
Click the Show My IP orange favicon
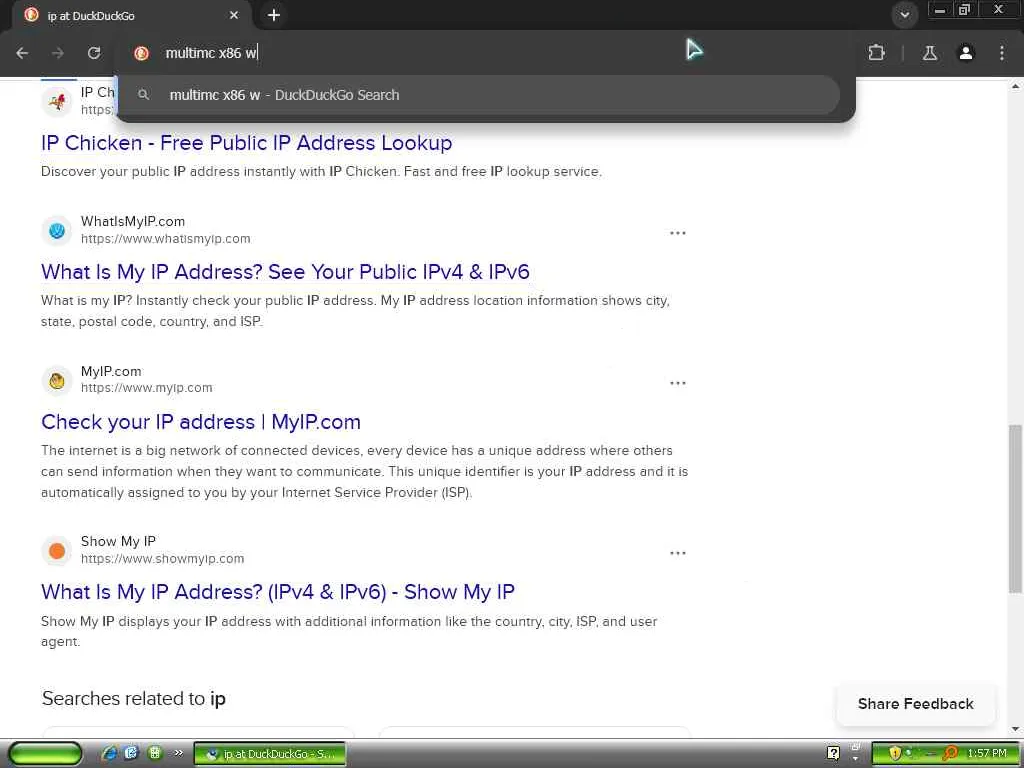point(57,551)
